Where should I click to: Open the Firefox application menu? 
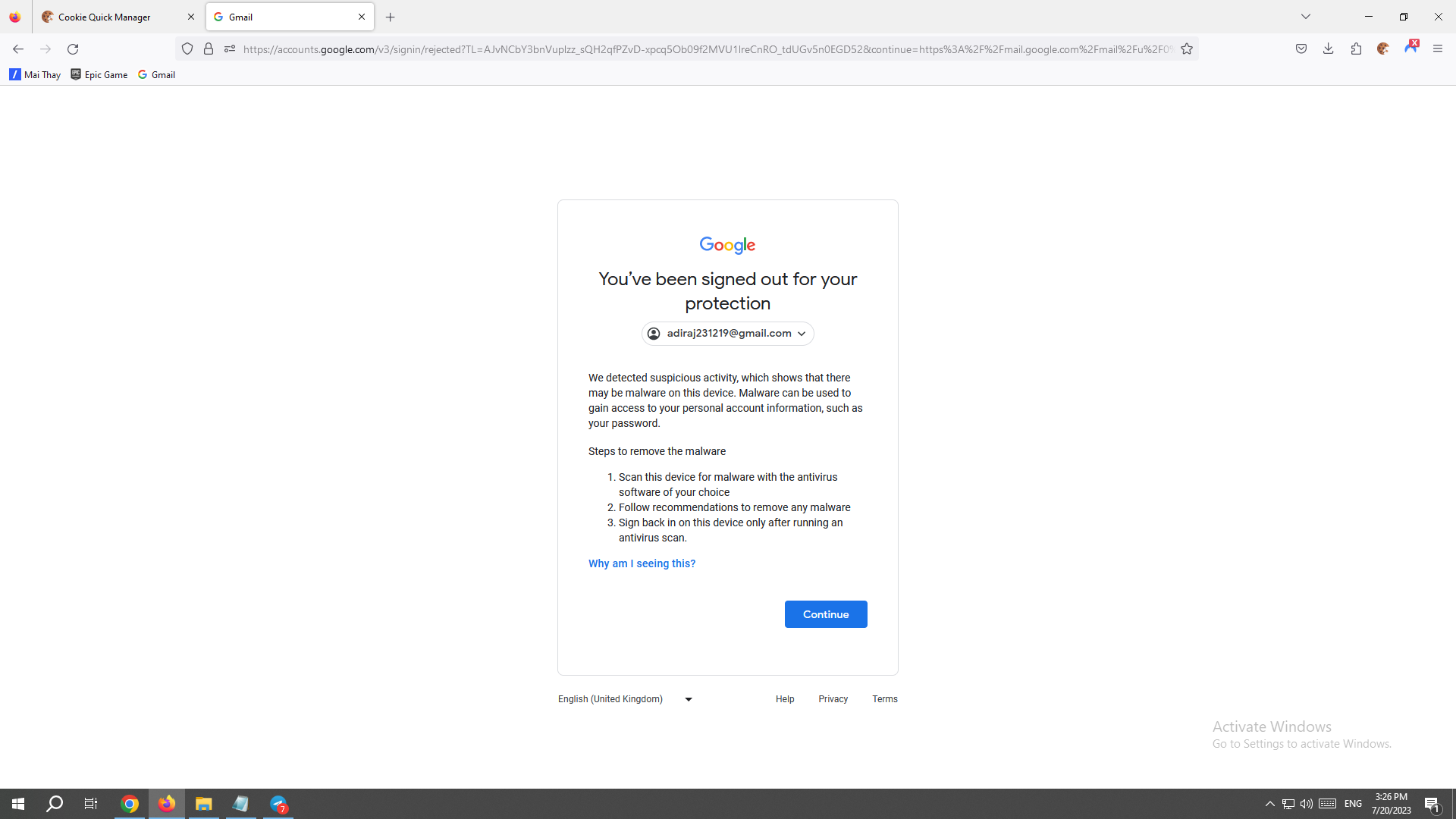pos(1438,49)
